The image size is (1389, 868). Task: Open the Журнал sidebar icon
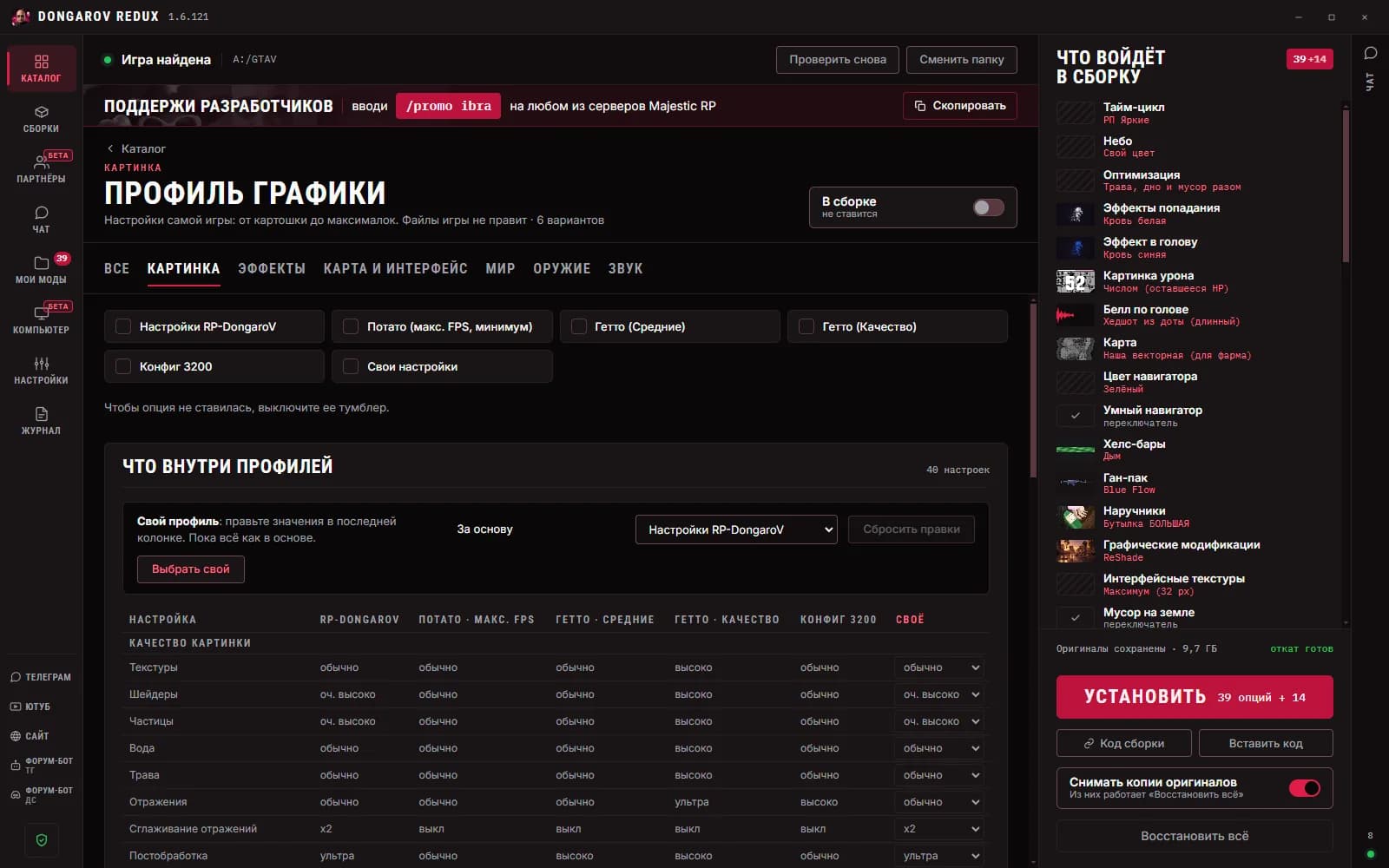coord(41,414)
